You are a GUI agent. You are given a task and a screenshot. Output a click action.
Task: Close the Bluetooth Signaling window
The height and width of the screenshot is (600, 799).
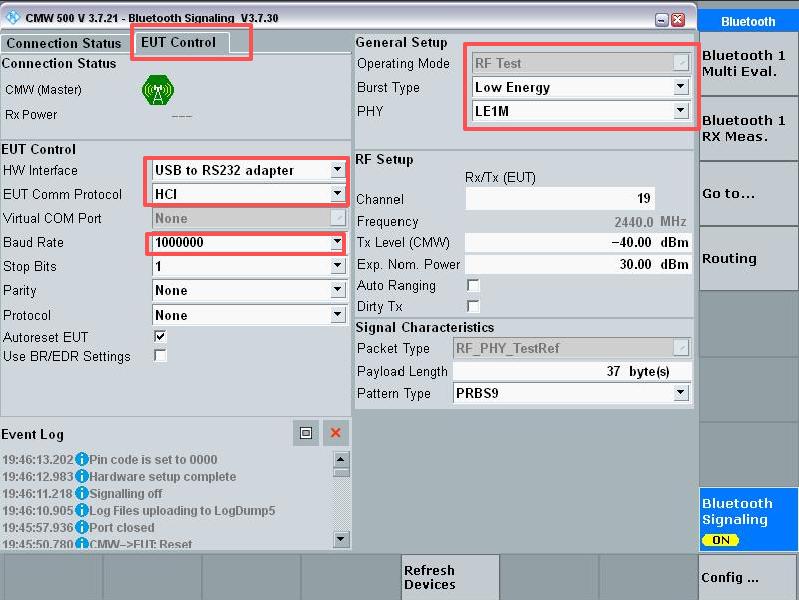click(x=678, y=20)
